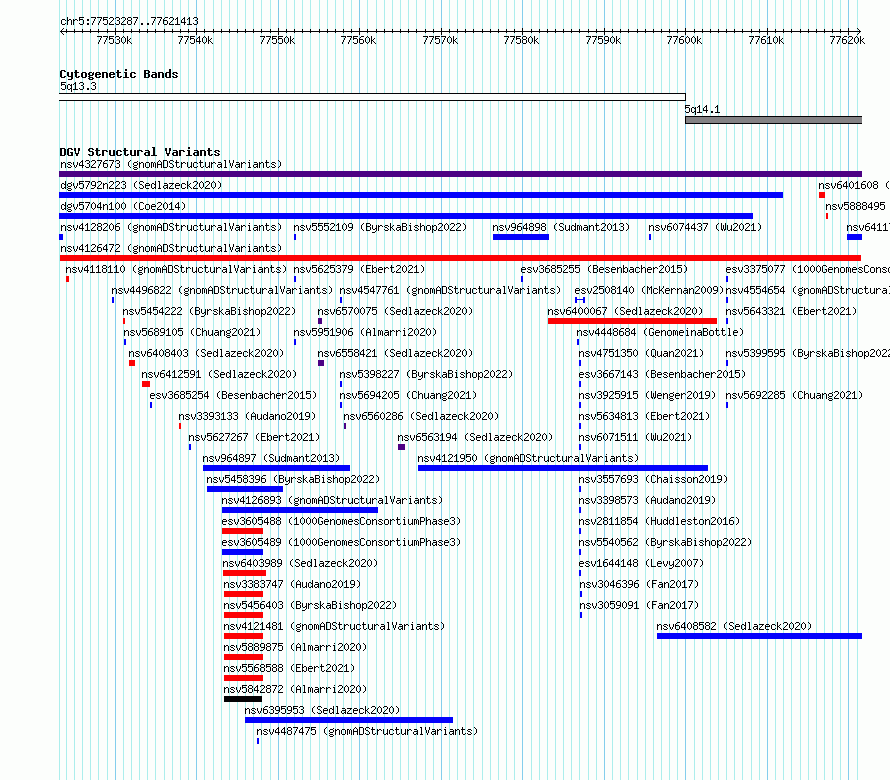Click nsv4126893 (gnomADStructuralVariants) label
The height and width of the screenshot is (780, 890).
332,500
